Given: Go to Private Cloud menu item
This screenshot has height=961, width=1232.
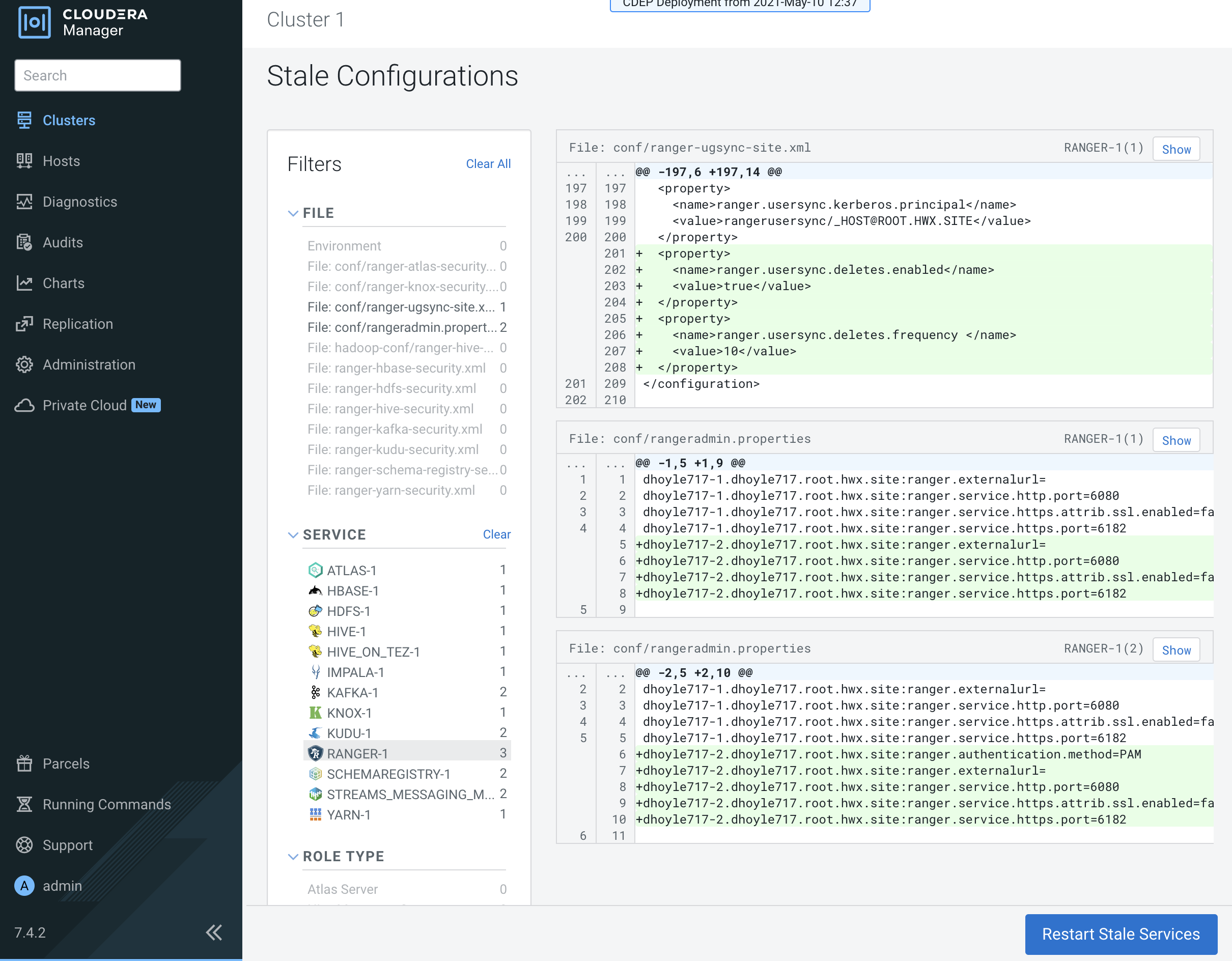Looking at the screenshot, I should [x=85, y=406].
